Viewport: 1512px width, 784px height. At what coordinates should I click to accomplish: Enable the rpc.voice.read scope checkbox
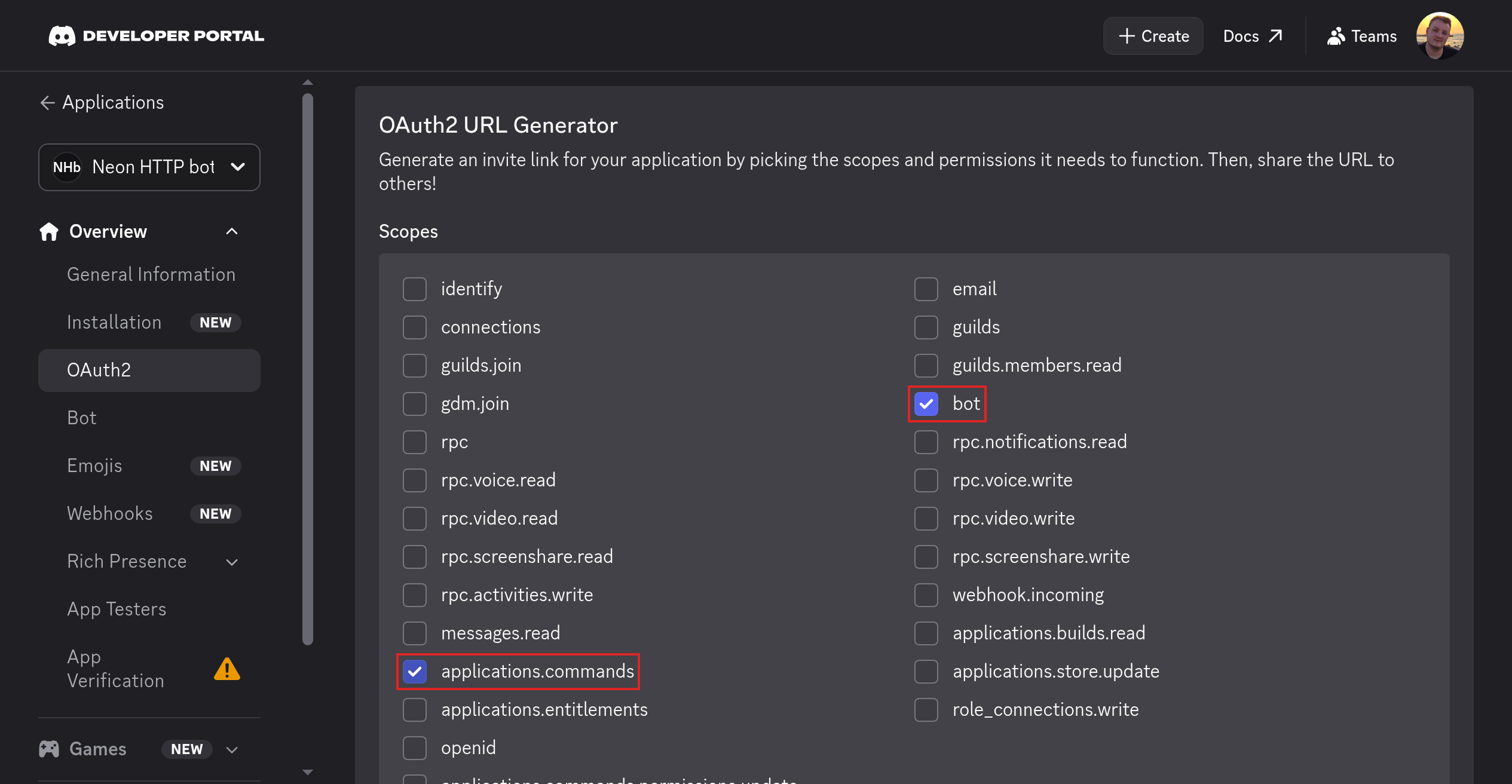click(415, 480)
